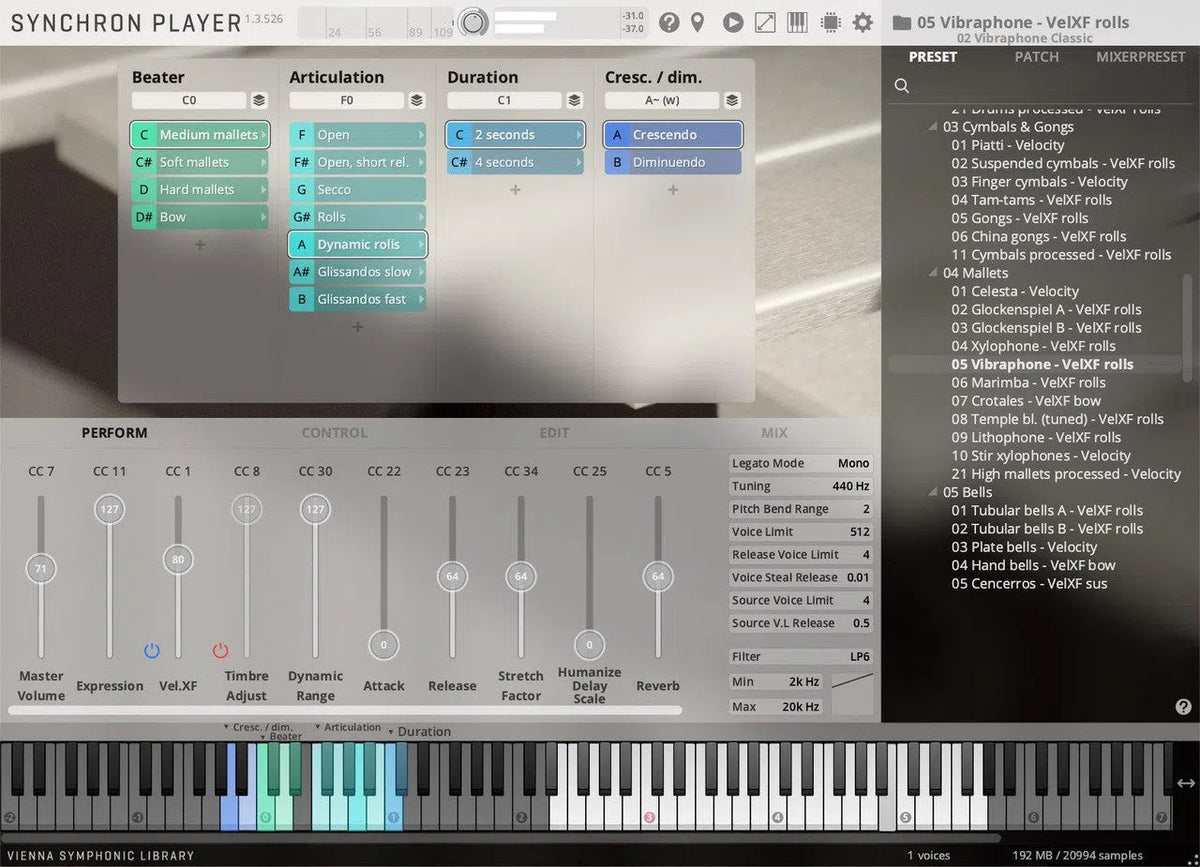Switch to the PATCH tab

tap(1036, 57)
